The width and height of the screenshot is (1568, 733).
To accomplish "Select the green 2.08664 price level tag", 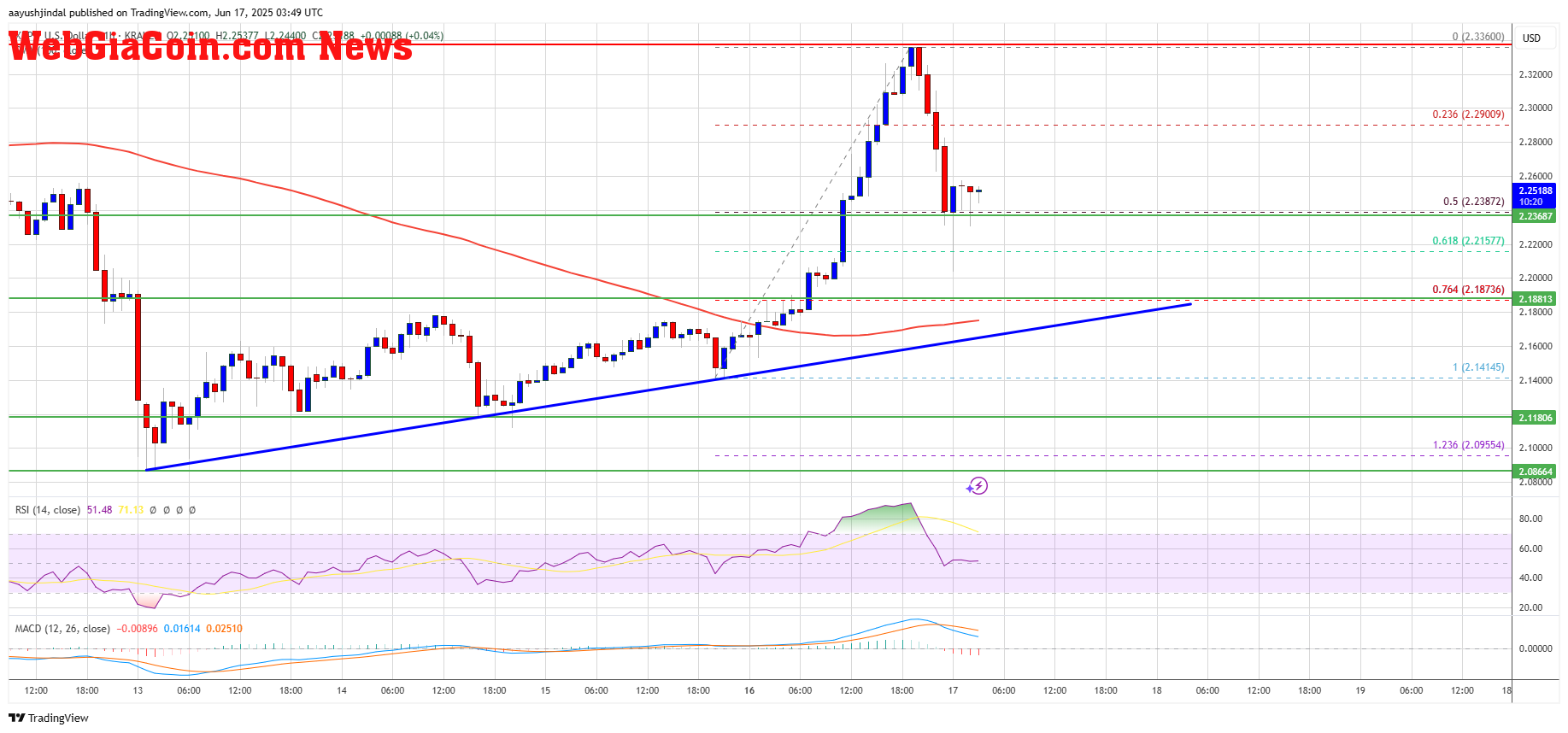I will click(x=1534, y=472).
